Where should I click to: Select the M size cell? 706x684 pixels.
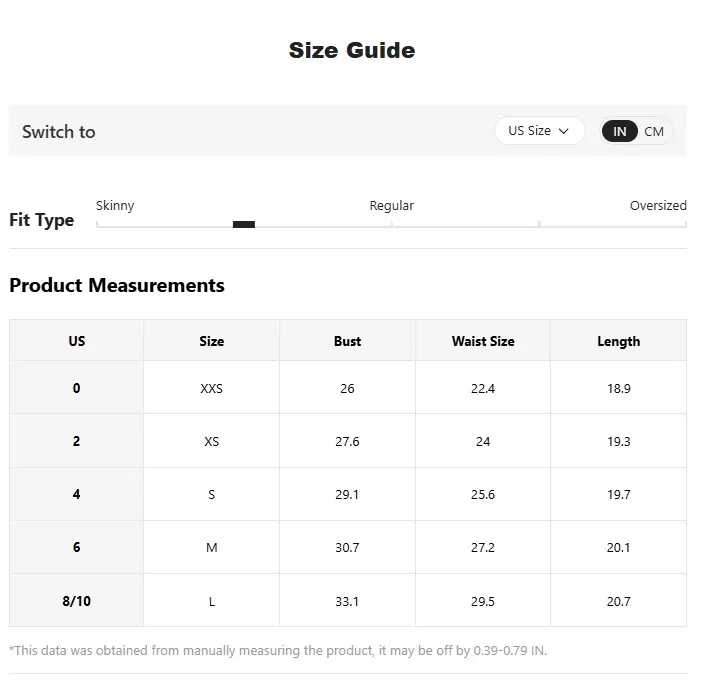pos(212,547)
